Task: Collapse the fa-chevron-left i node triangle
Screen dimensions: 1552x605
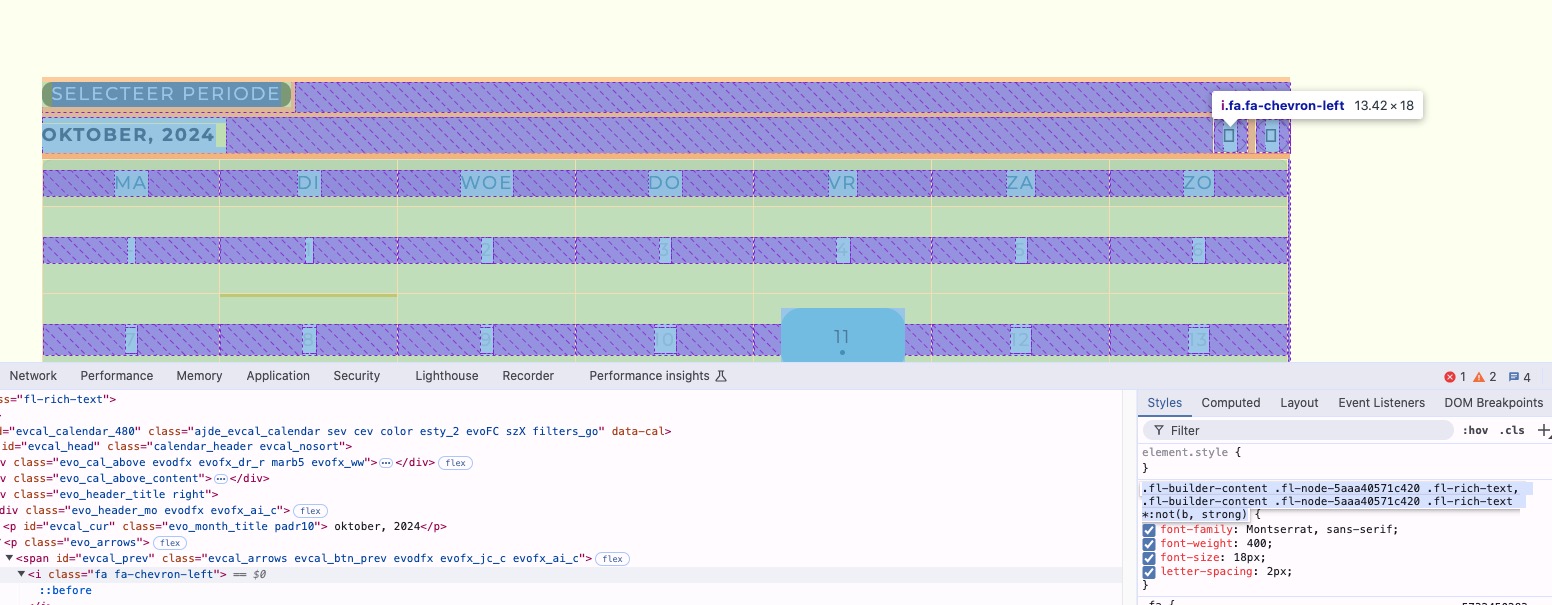Action: (x=22, y=575)
